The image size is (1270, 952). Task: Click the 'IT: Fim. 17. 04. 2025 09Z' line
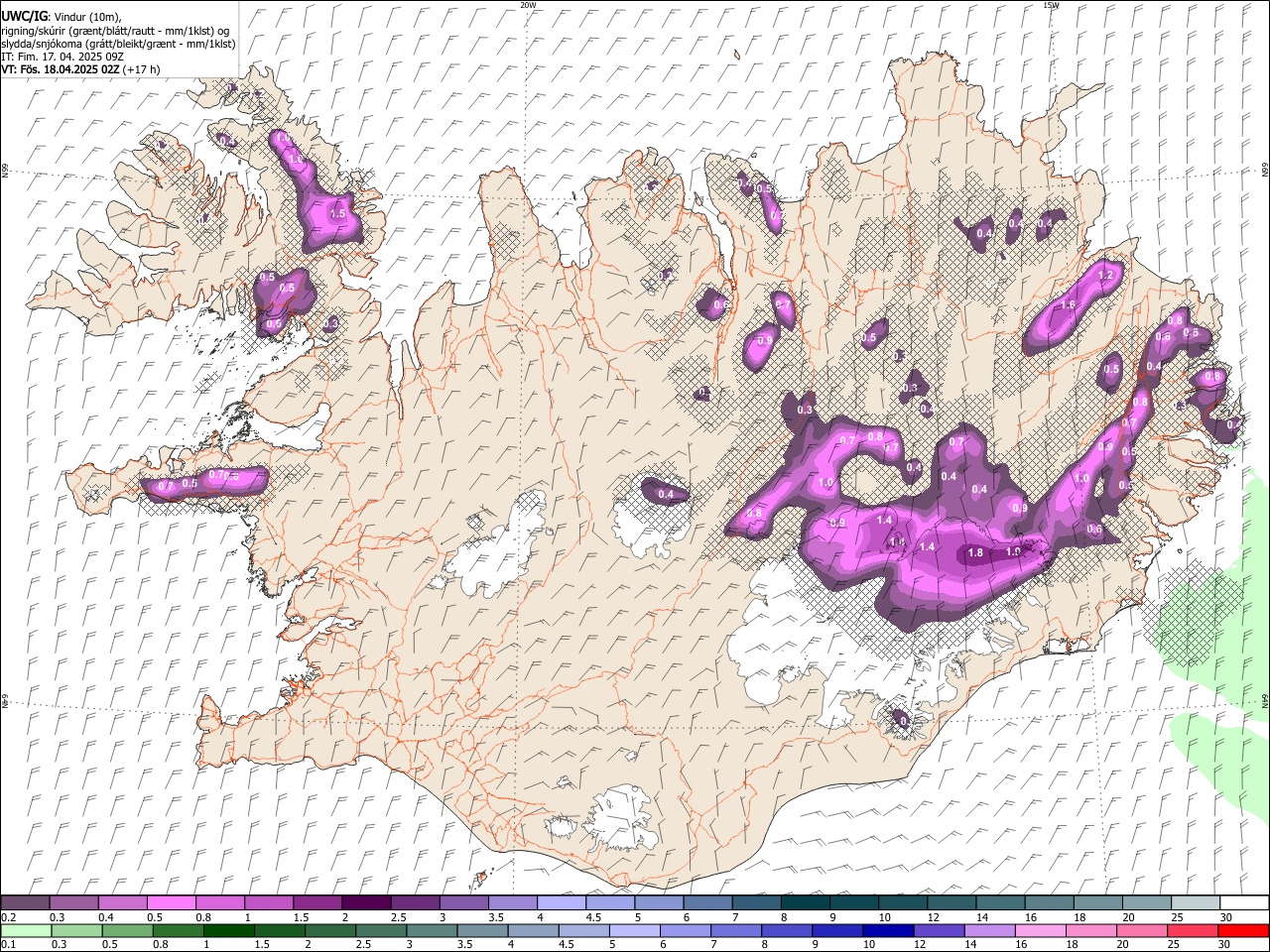tap(63, 57)
